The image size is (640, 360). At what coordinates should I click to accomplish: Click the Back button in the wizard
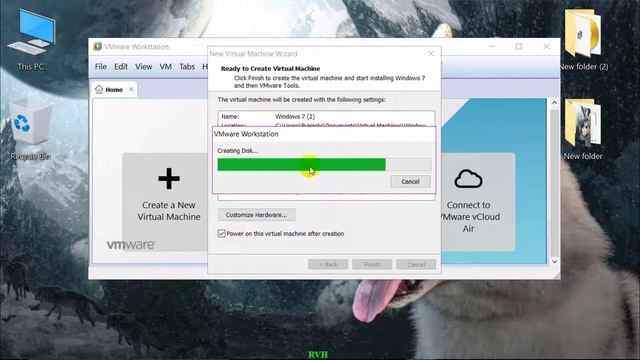[x=328, y=264]
